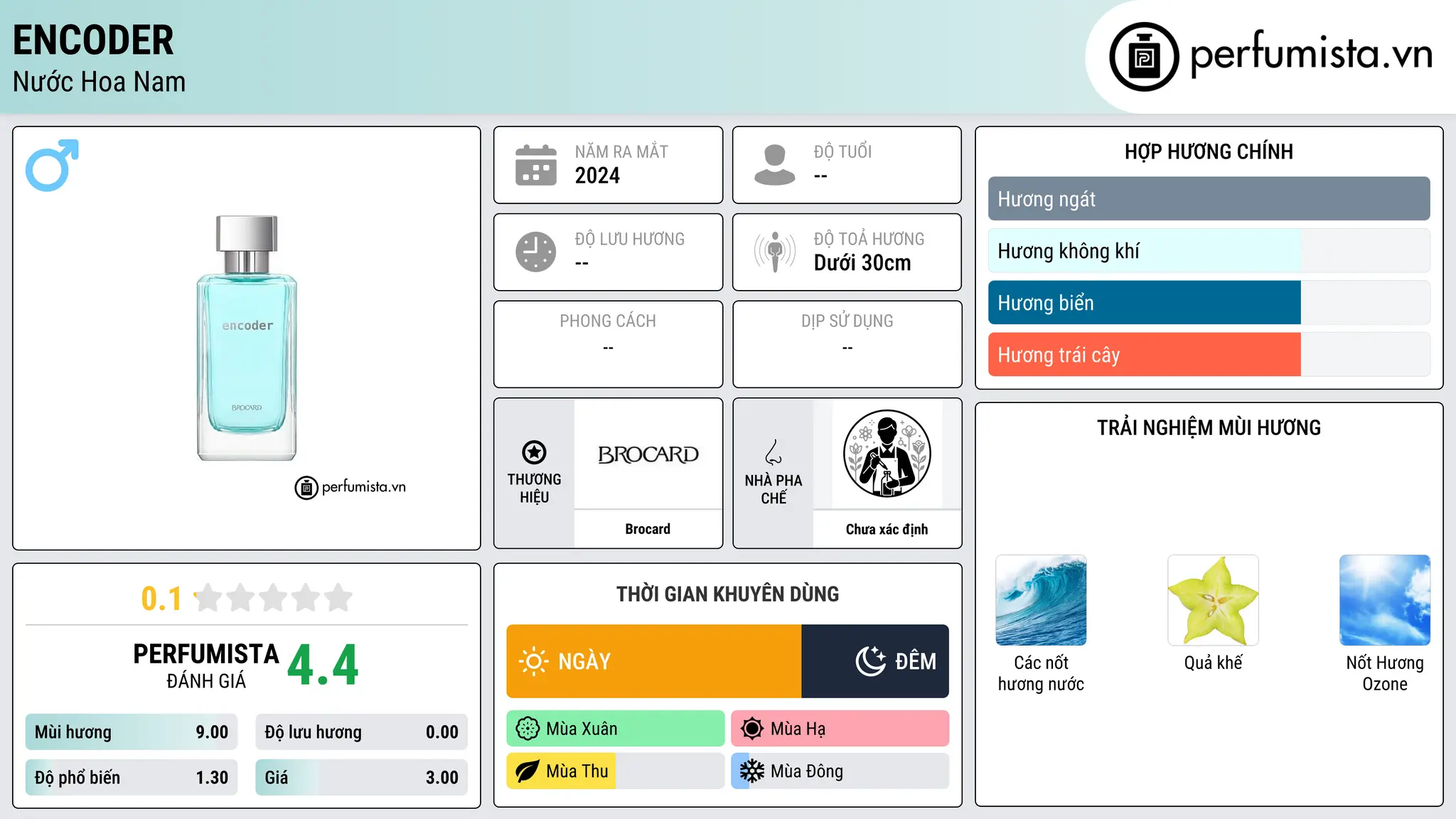Select the Hương ngát accord bar
The image size is (1456, 819).
pyautogui.click(x=1209, y=199)
